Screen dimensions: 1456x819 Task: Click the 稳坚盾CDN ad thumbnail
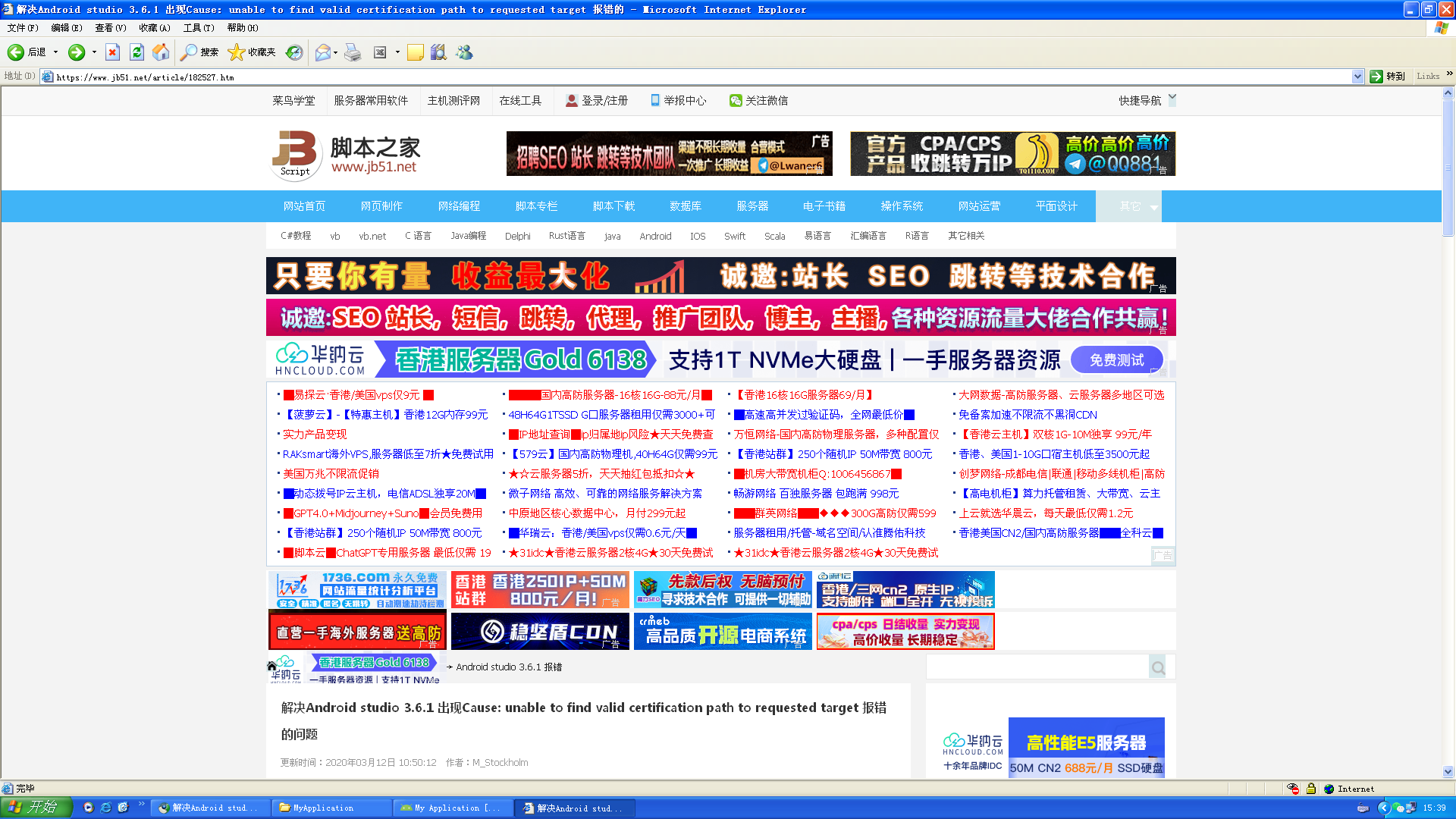pos(540,631)
